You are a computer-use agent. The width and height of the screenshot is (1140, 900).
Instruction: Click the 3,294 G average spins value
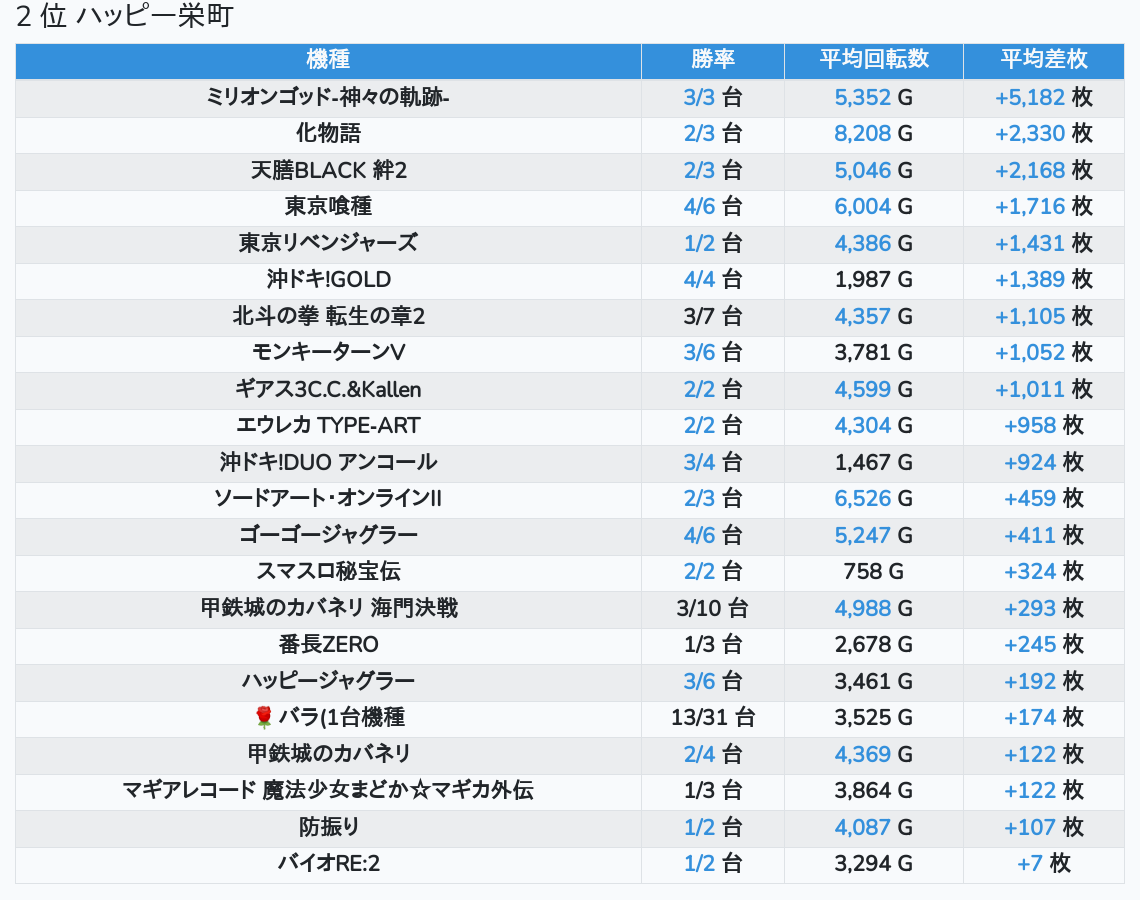873,864
